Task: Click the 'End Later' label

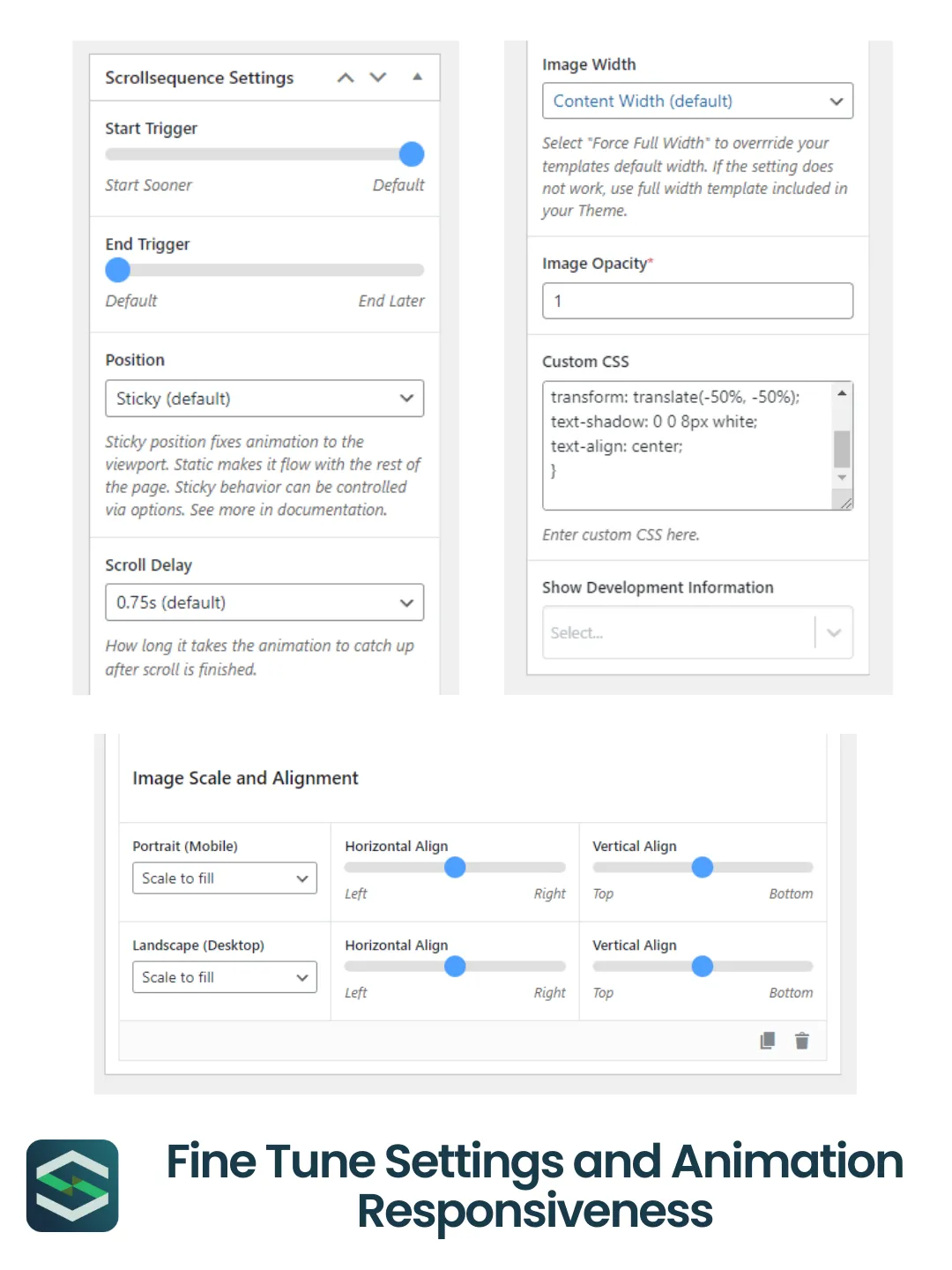Action: 391,301
